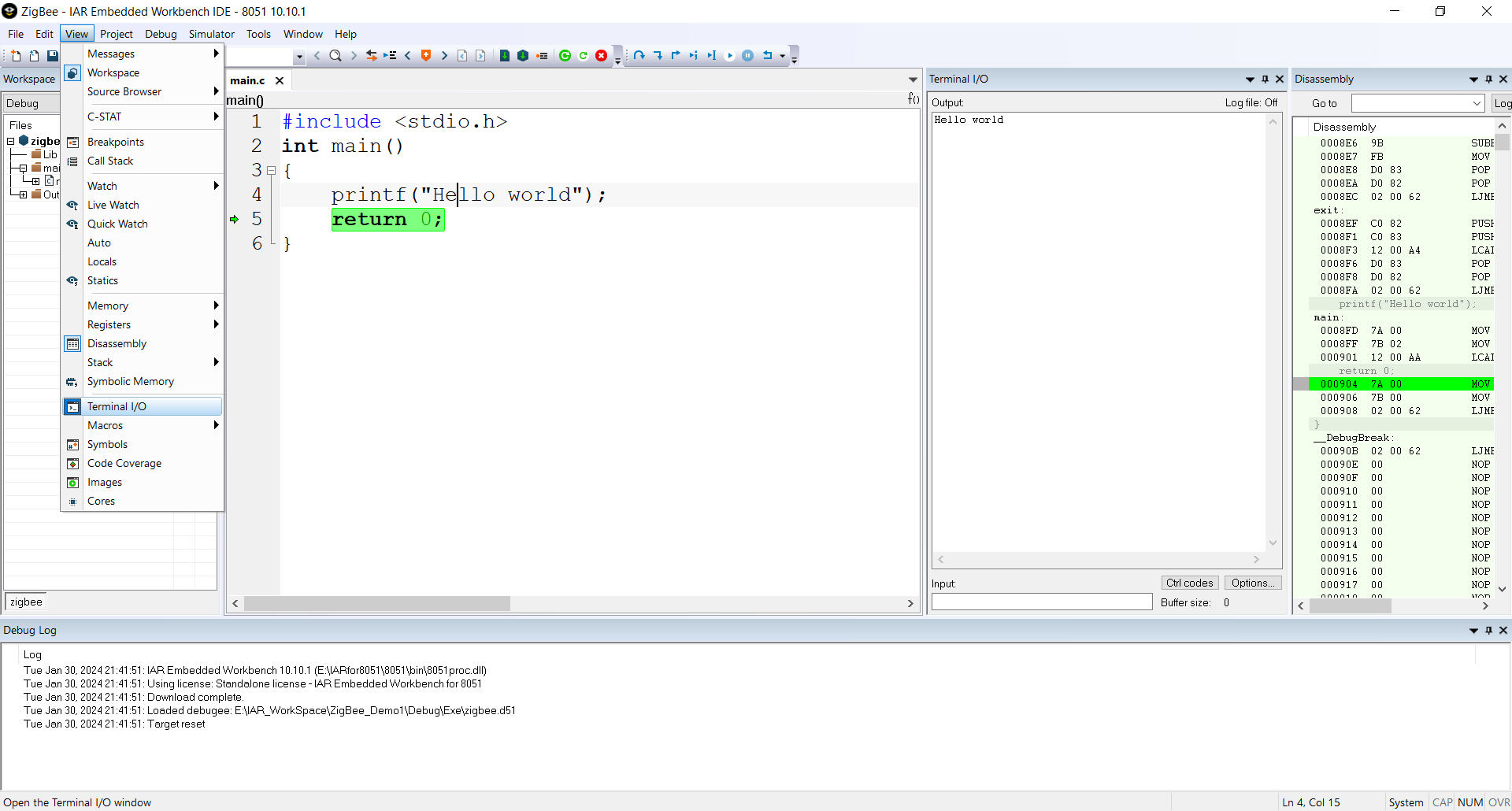Expand the Registers submenu

click(x=143, y=324)
